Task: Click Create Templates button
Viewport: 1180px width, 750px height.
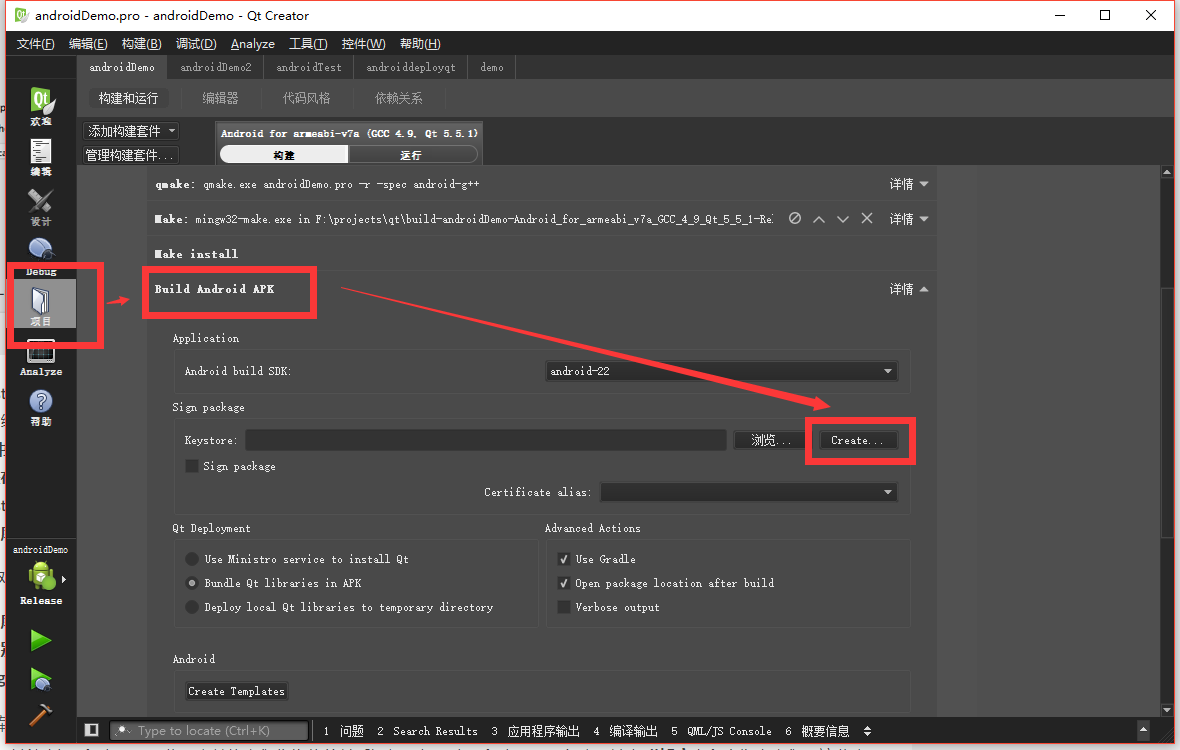Action: 236,691
